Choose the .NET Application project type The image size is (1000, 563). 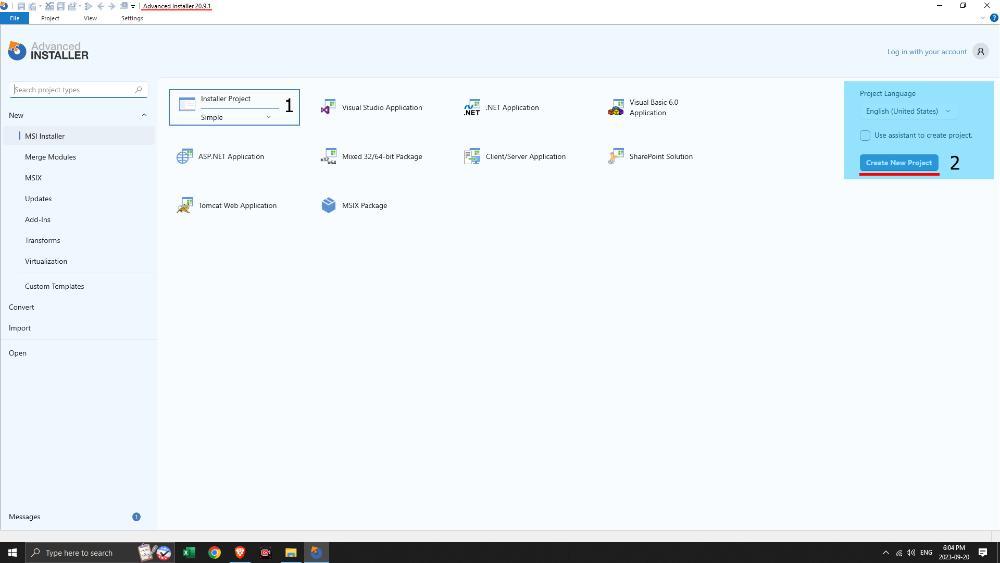[471, 108]
